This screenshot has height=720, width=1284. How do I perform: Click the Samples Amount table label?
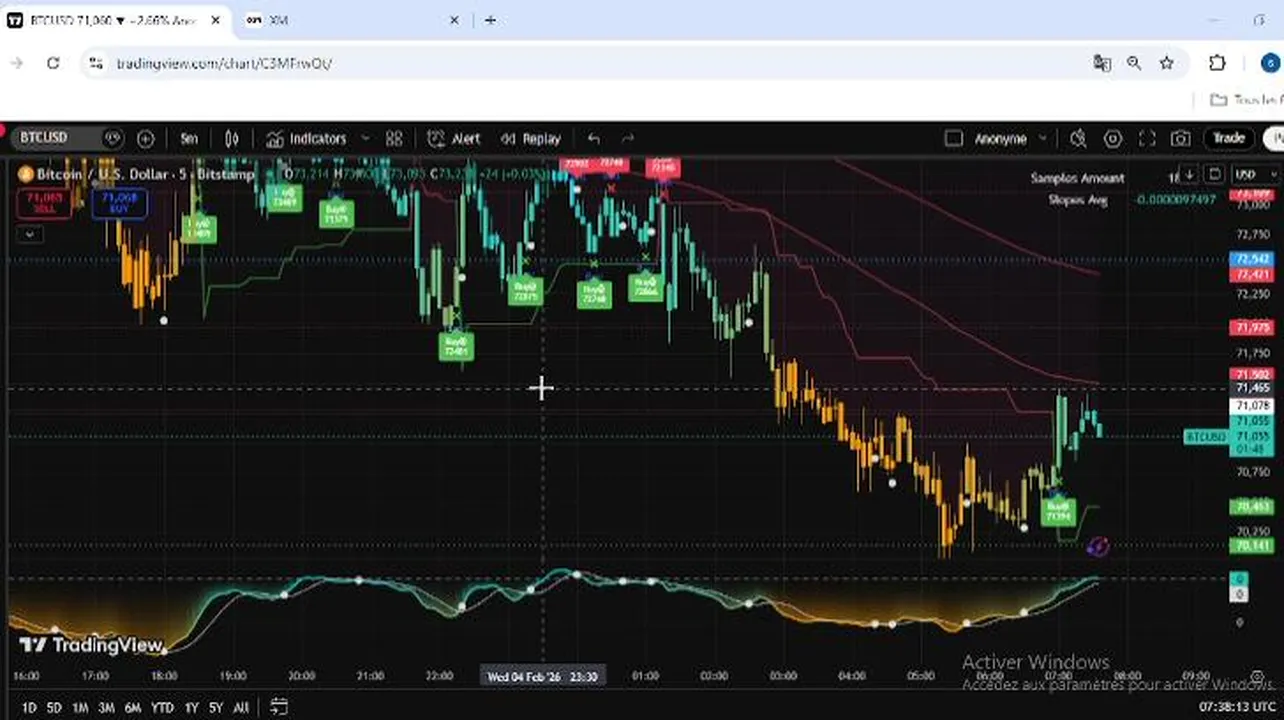coord(1078,178)
